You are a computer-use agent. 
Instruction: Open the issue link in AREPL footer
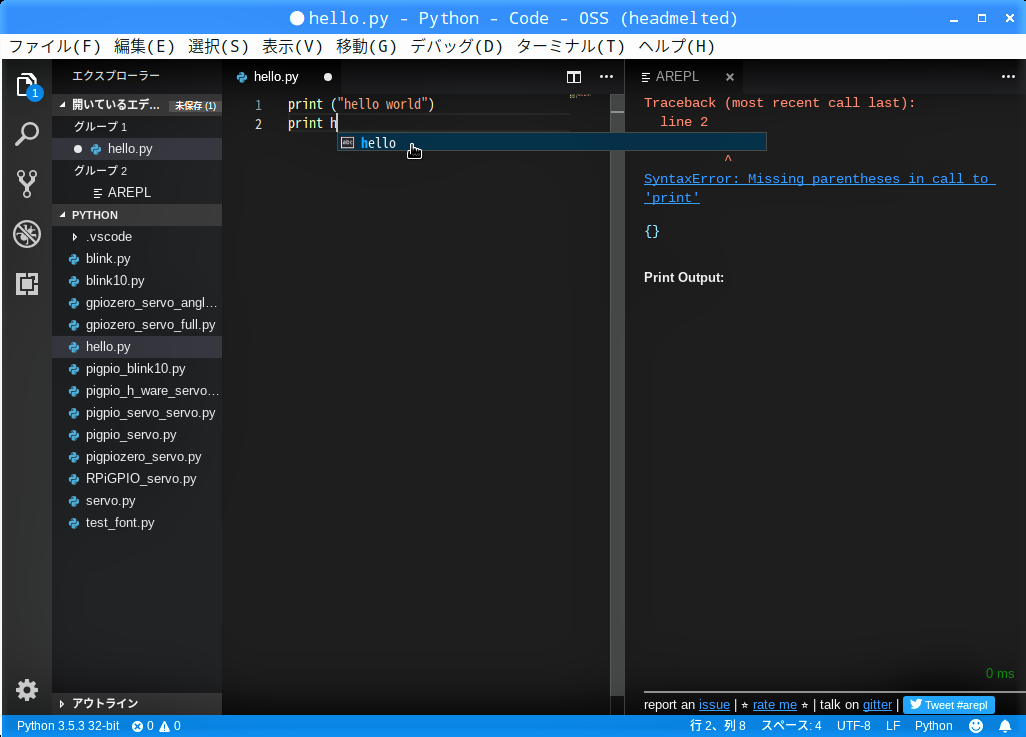[714, 705]
